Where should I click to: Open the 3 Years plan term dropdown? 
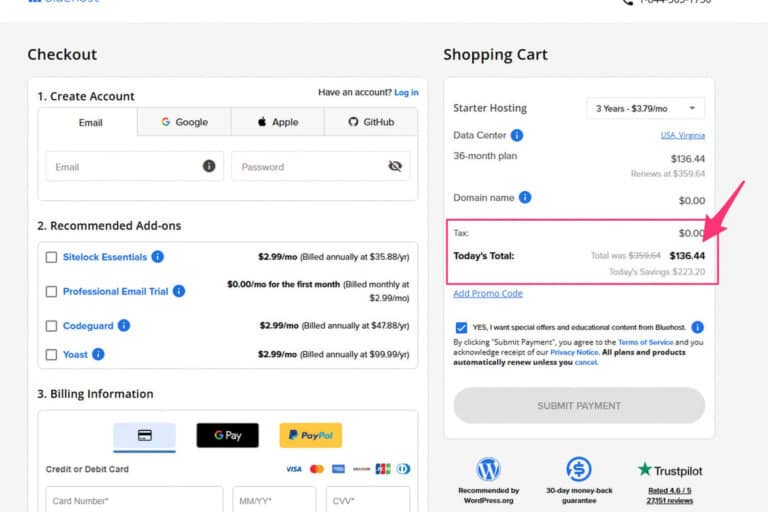(x=645, y=108)
